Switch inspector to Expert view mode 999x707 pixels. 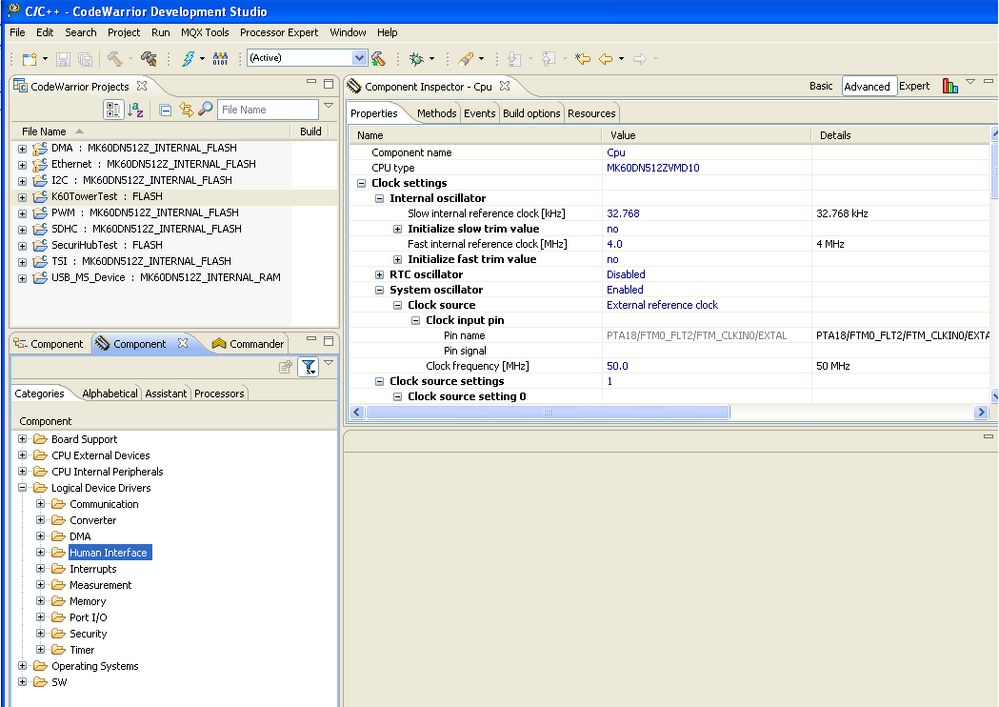click(914, 86)
